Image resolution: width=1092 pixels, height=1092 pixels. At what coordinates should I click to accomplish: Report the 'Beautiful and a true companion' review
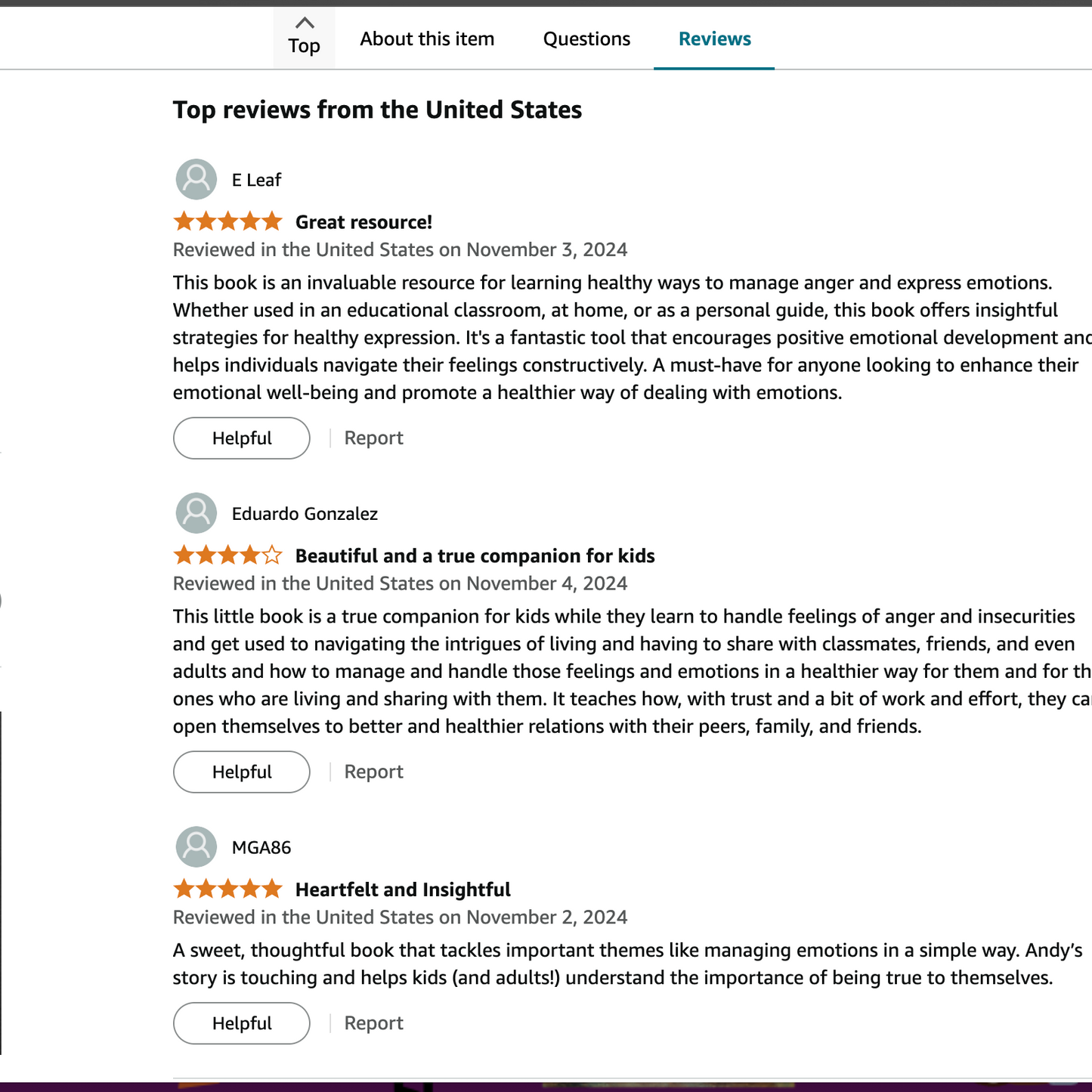click(x=373, y=772)
